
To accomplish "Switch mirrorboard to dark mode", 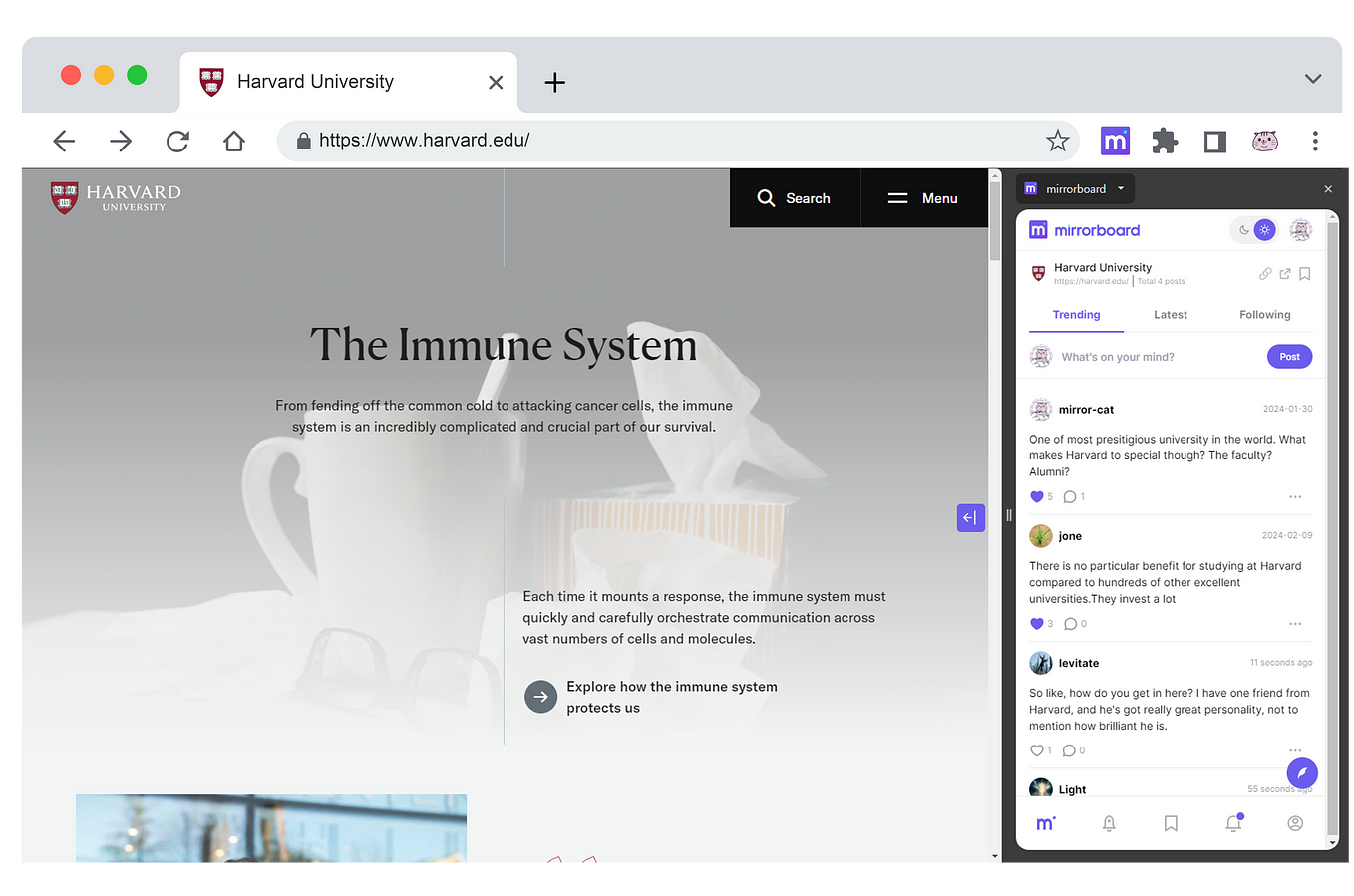I will point(1243,230).
